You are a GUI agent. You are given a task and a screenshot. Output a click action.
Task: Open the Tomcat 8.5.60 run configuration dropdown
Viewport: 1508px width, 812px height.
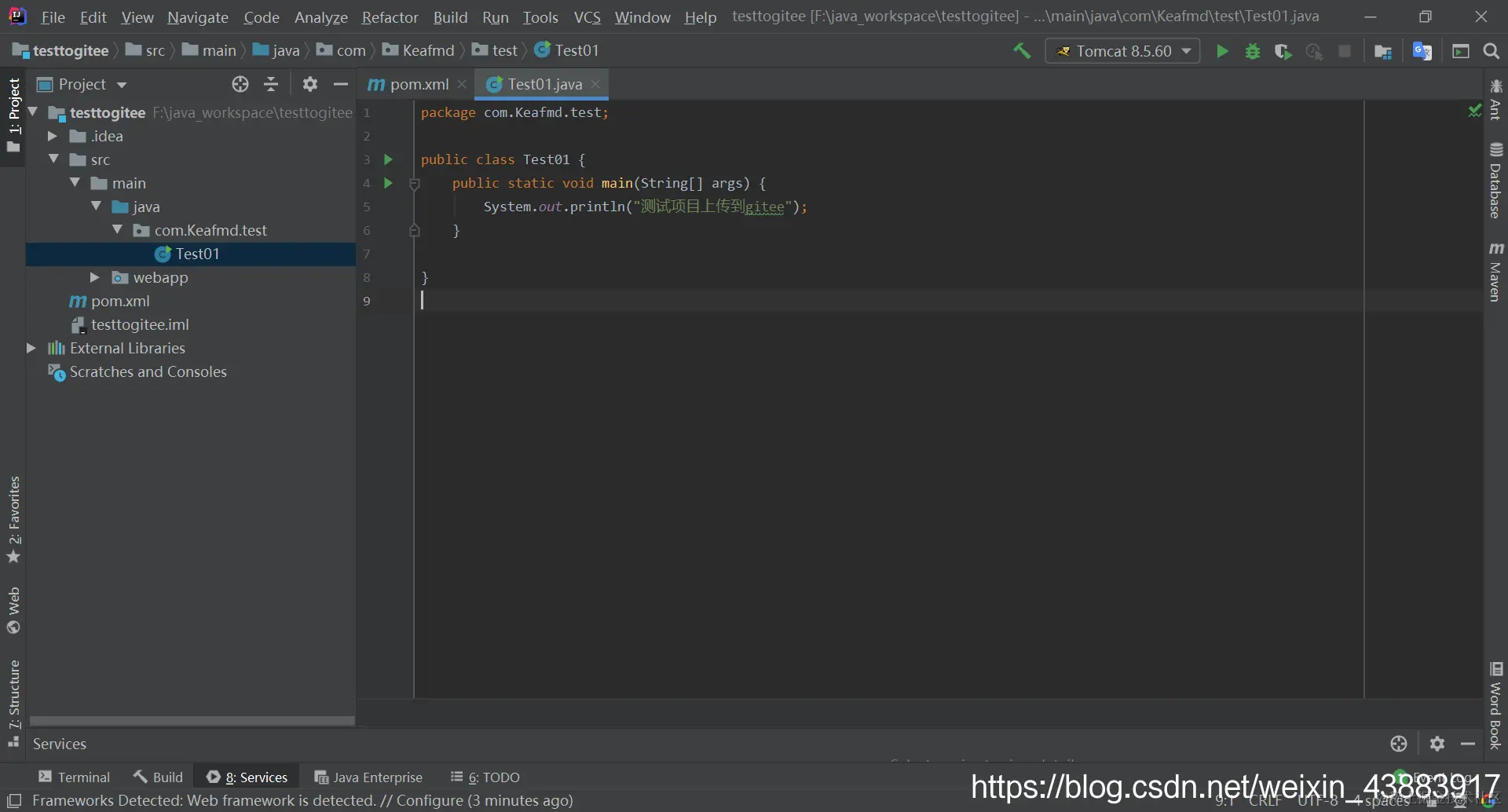click(x=1122, y=51)
